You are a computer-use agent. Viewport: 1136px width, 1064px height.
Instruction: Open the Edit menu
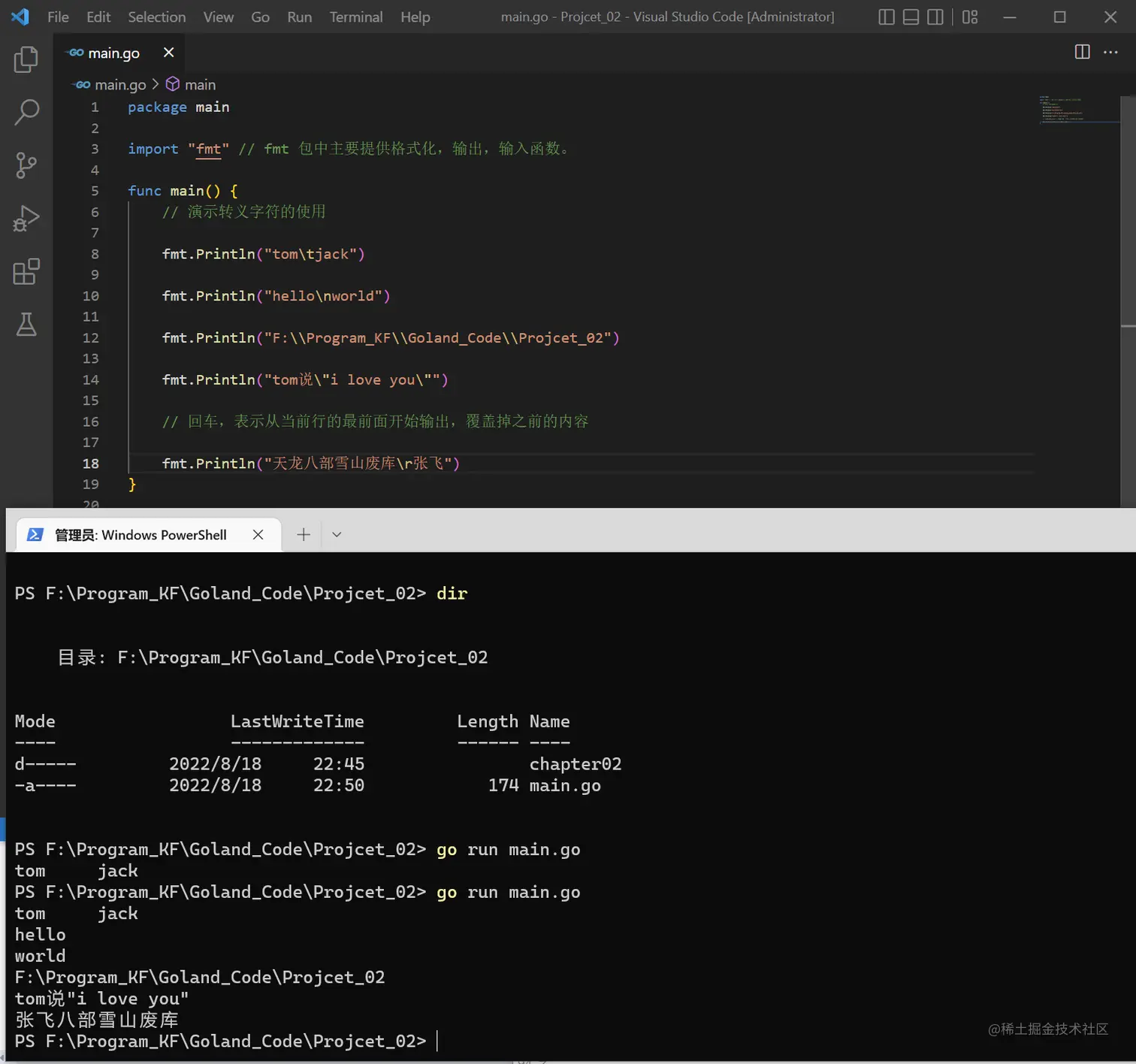[x=98, y=17]
